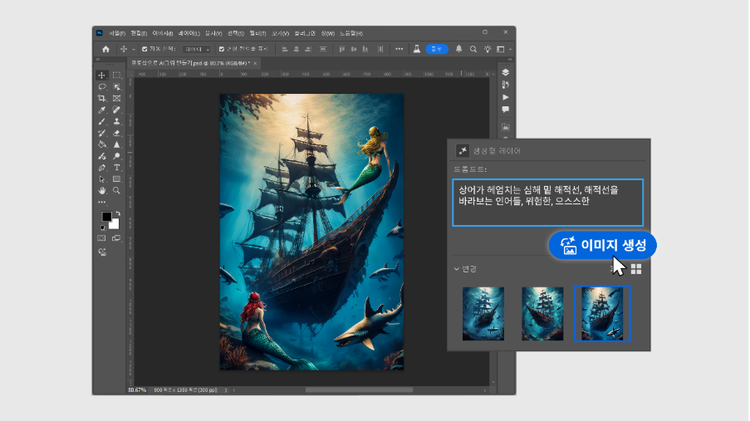Click the beaker beta icon in options bar
The width and height of the screenshot is (750, 421).
click(x=417, y=49)
